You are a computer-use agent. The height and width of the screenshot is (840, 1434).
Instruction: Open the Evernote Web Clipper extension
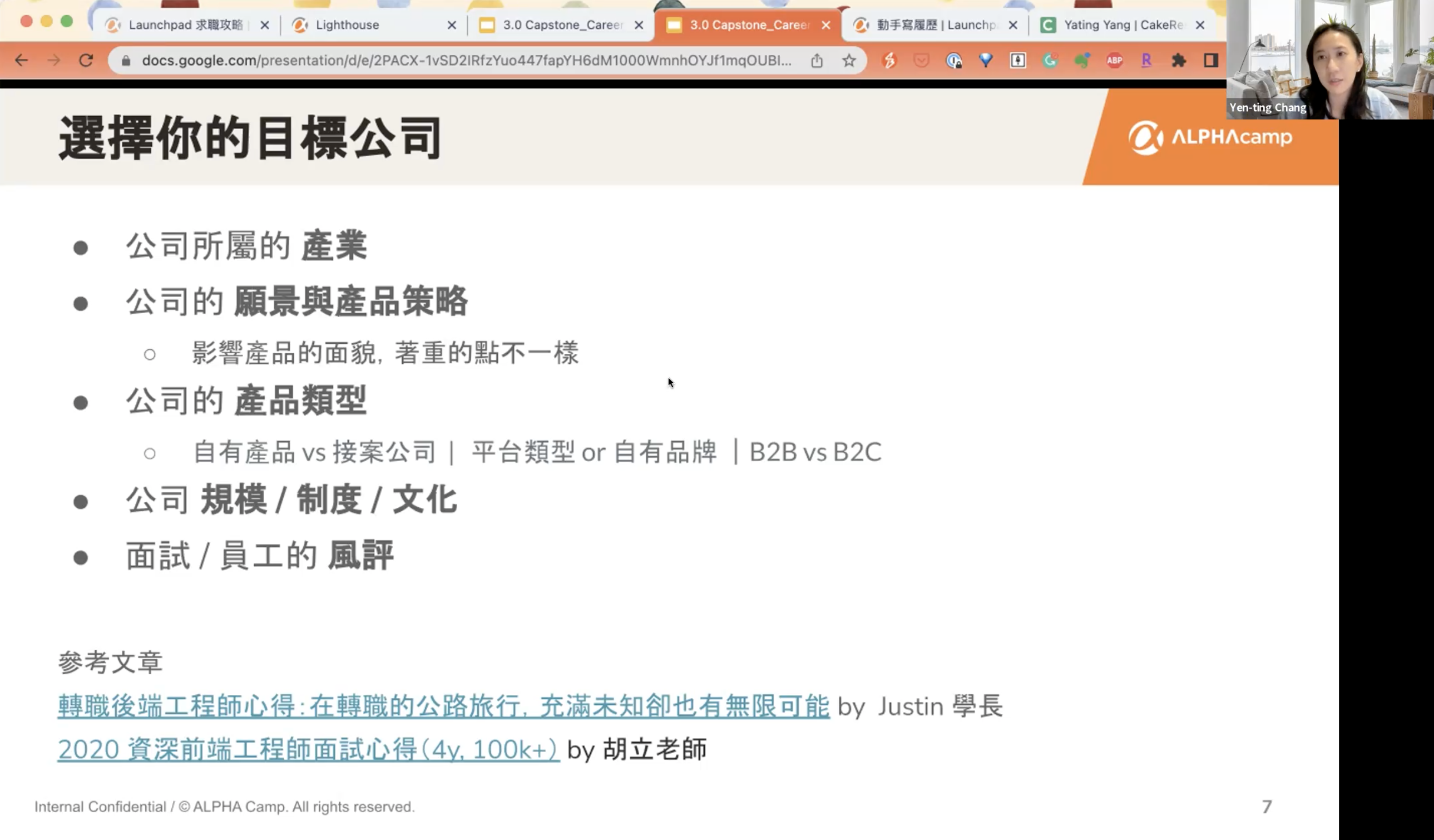click(1082, 60)
